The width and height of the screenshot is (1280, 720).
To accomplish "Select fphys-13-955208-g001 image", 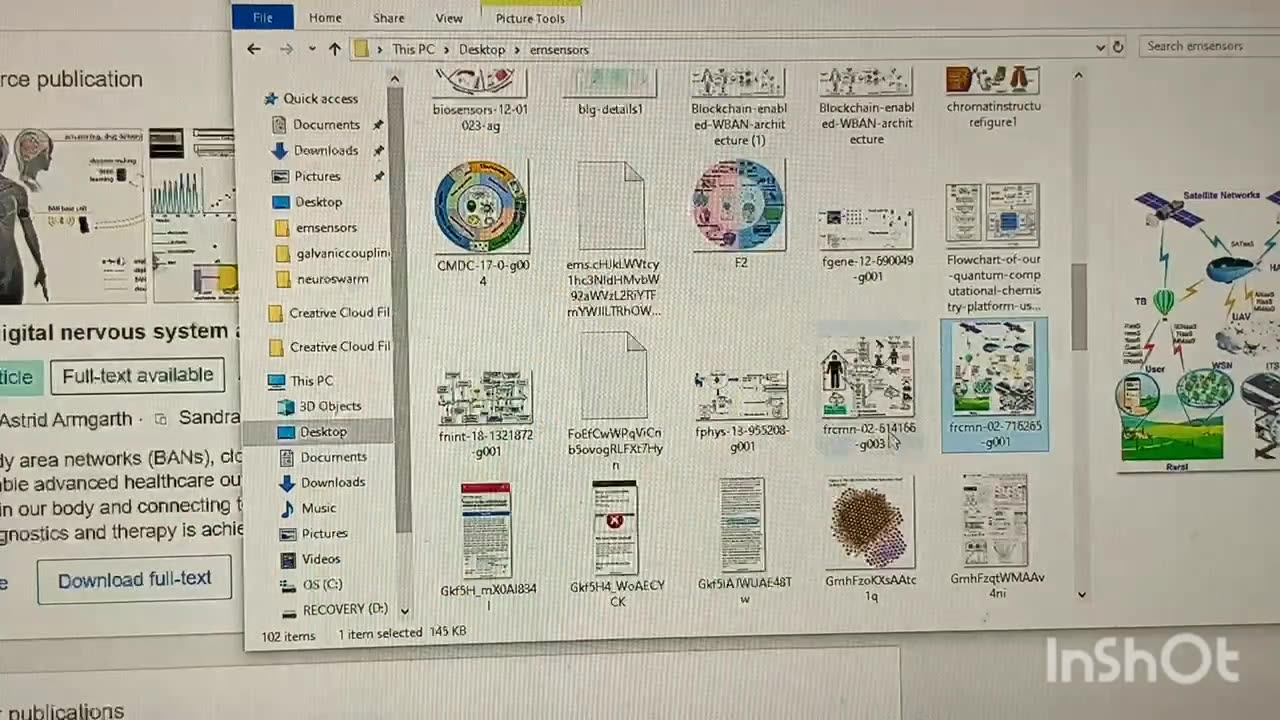I will point(742,413).
